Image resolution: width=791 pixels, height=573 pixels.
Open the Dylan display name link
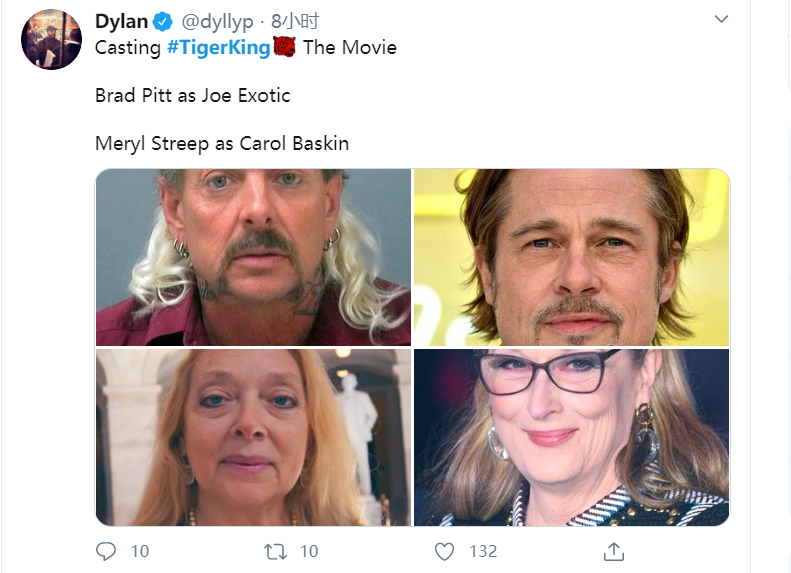pos(119,22)
